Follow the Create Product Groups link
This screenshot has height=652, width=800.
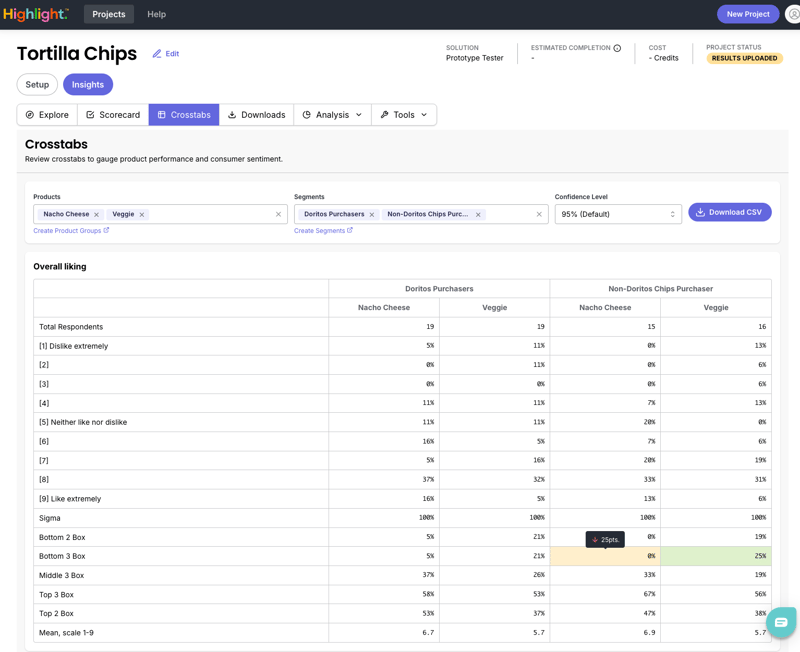(x=71, y=231)
